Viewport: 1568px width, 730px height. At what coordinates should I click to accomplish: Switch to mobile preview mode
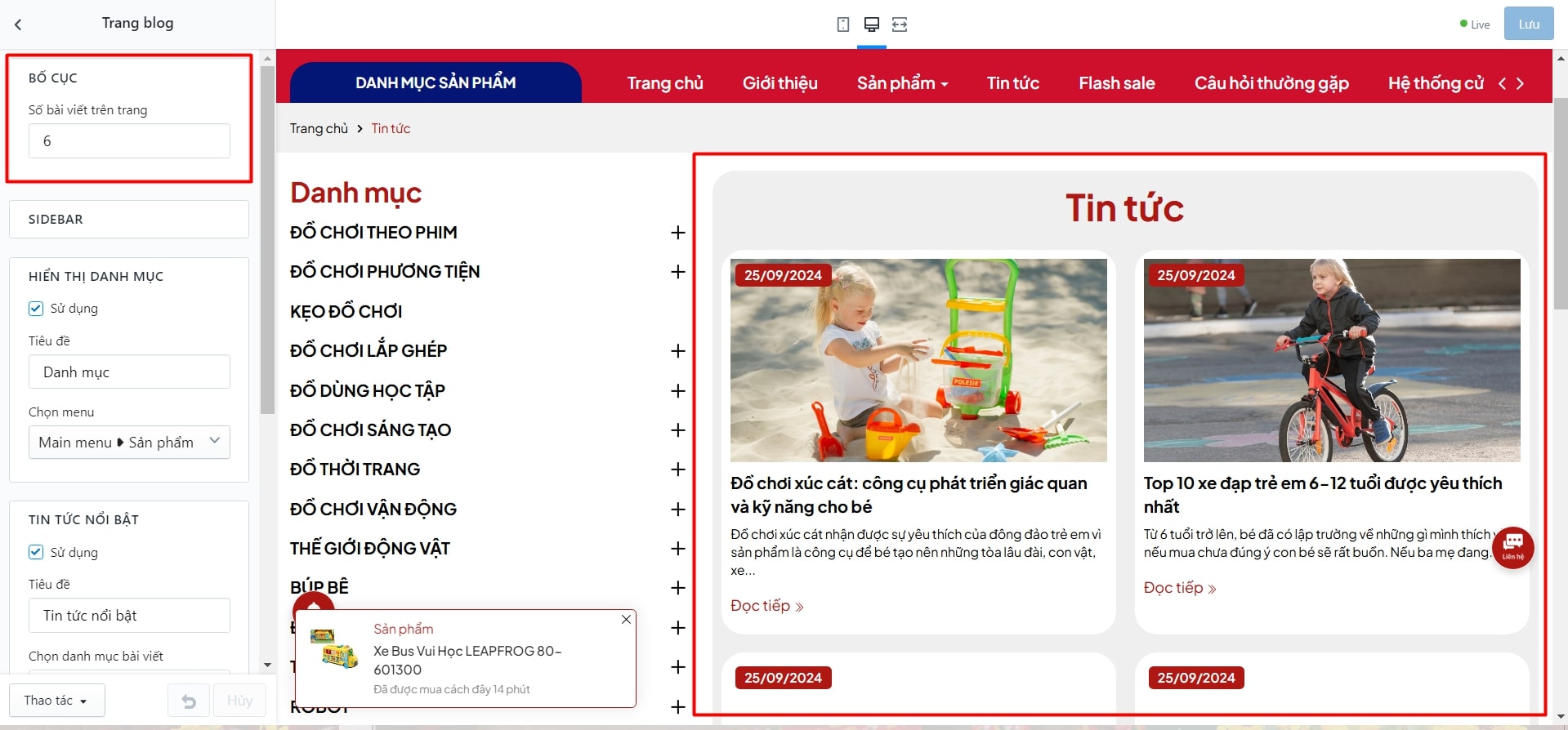[x=843, y=24]
